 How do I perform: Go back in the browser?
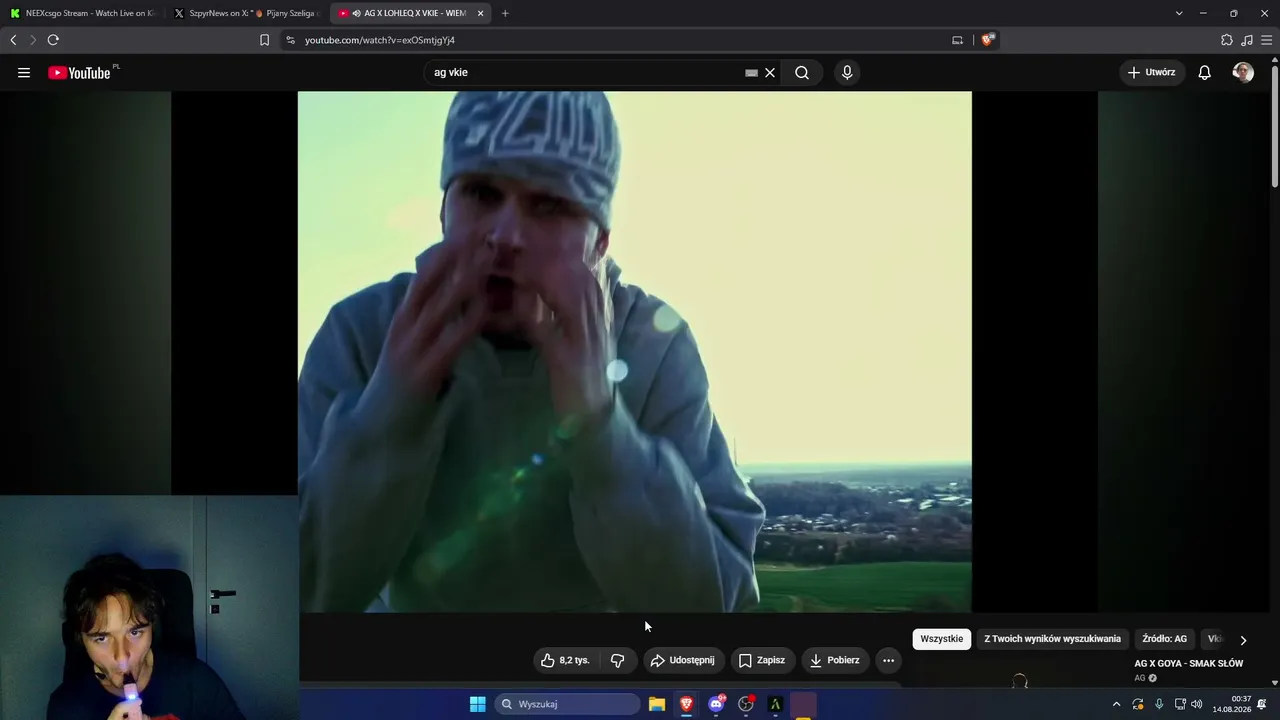click(13, 40)
